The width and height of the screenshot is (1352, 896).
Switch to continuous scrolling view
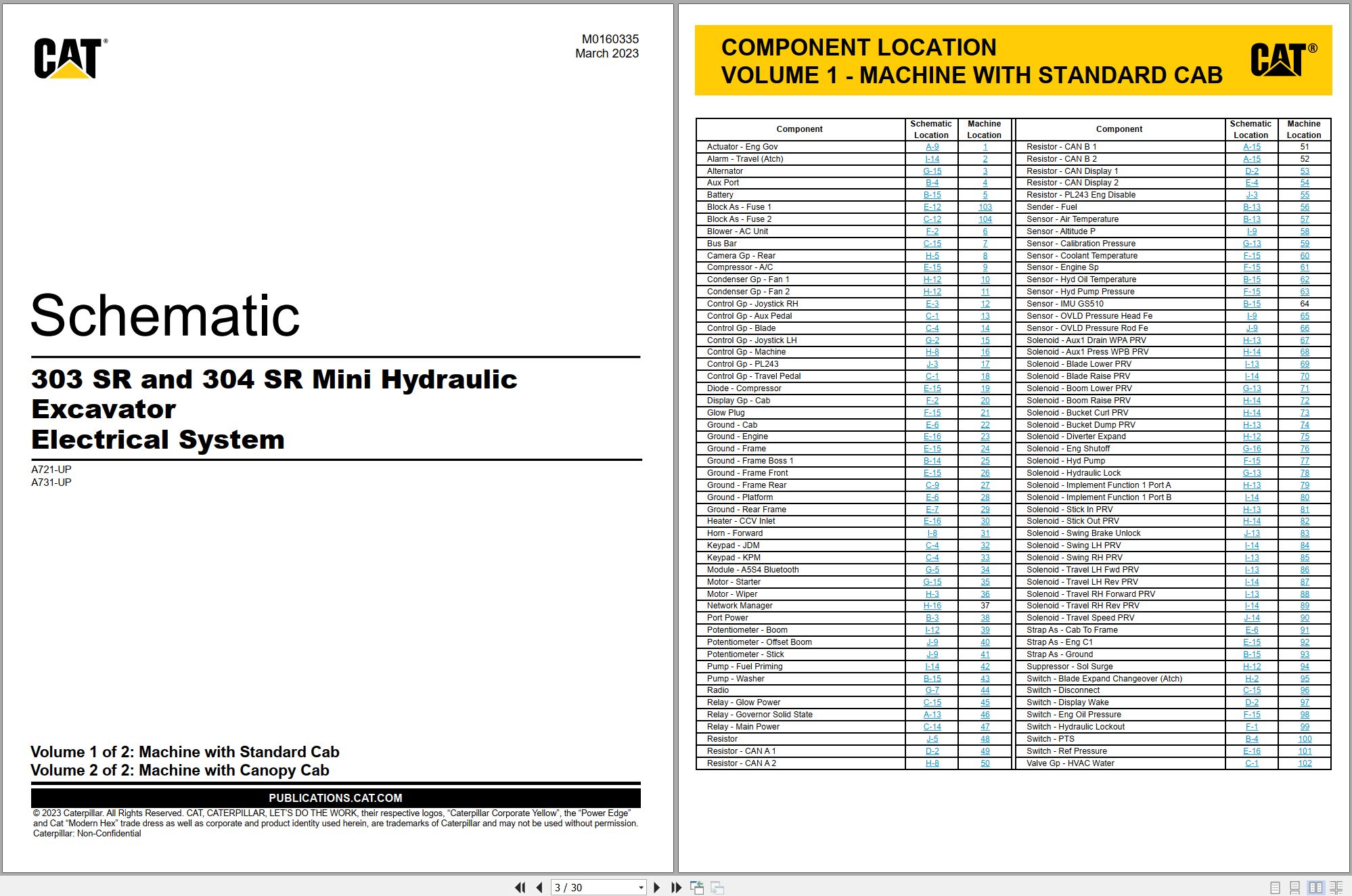click(1294, 887)
